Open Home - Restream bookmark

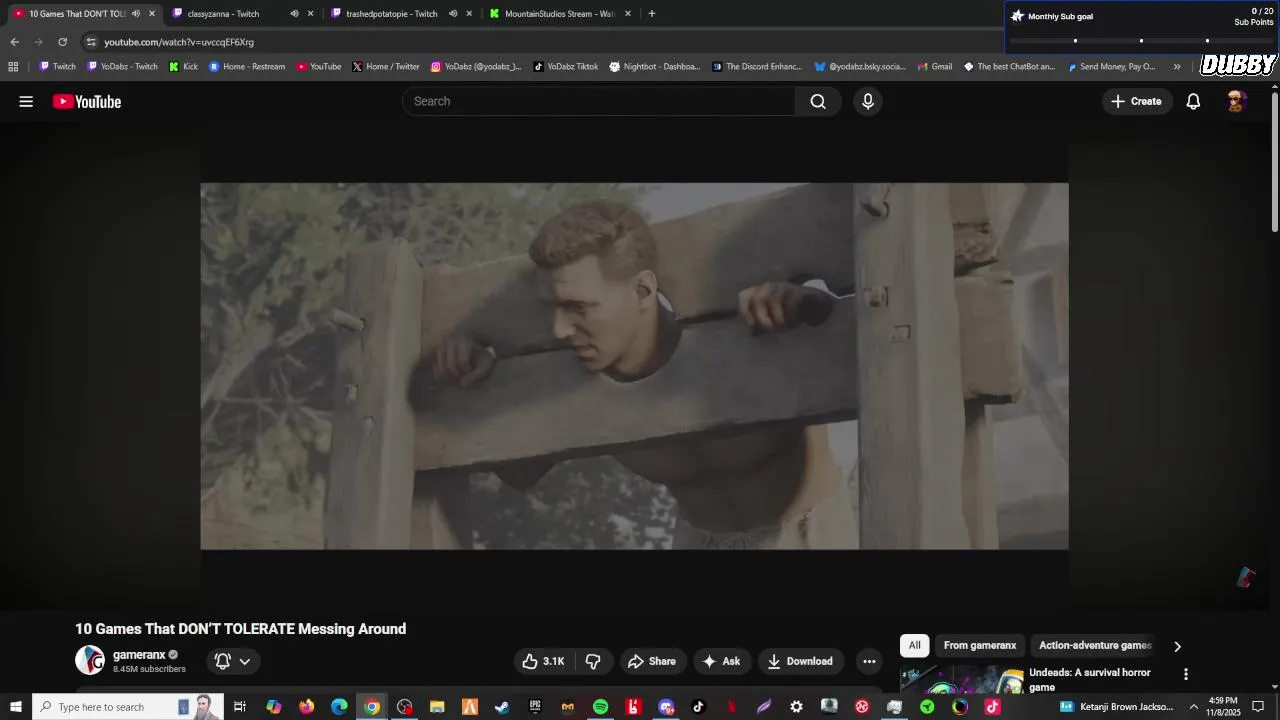pyautogui.click(x=247, y=67)
